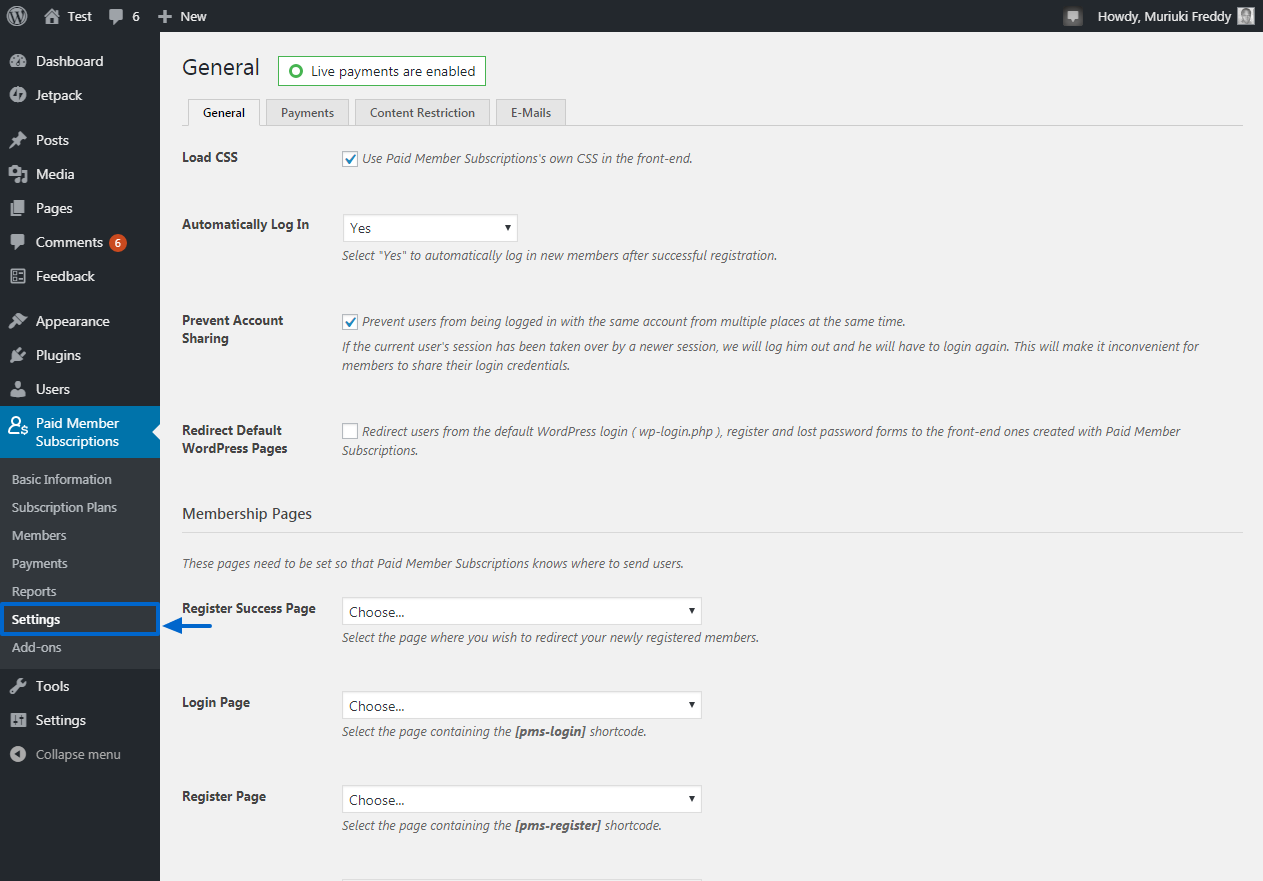Open Subscription Plans submenu
This screenshot has width=1263, height=881.
point(64,507)
